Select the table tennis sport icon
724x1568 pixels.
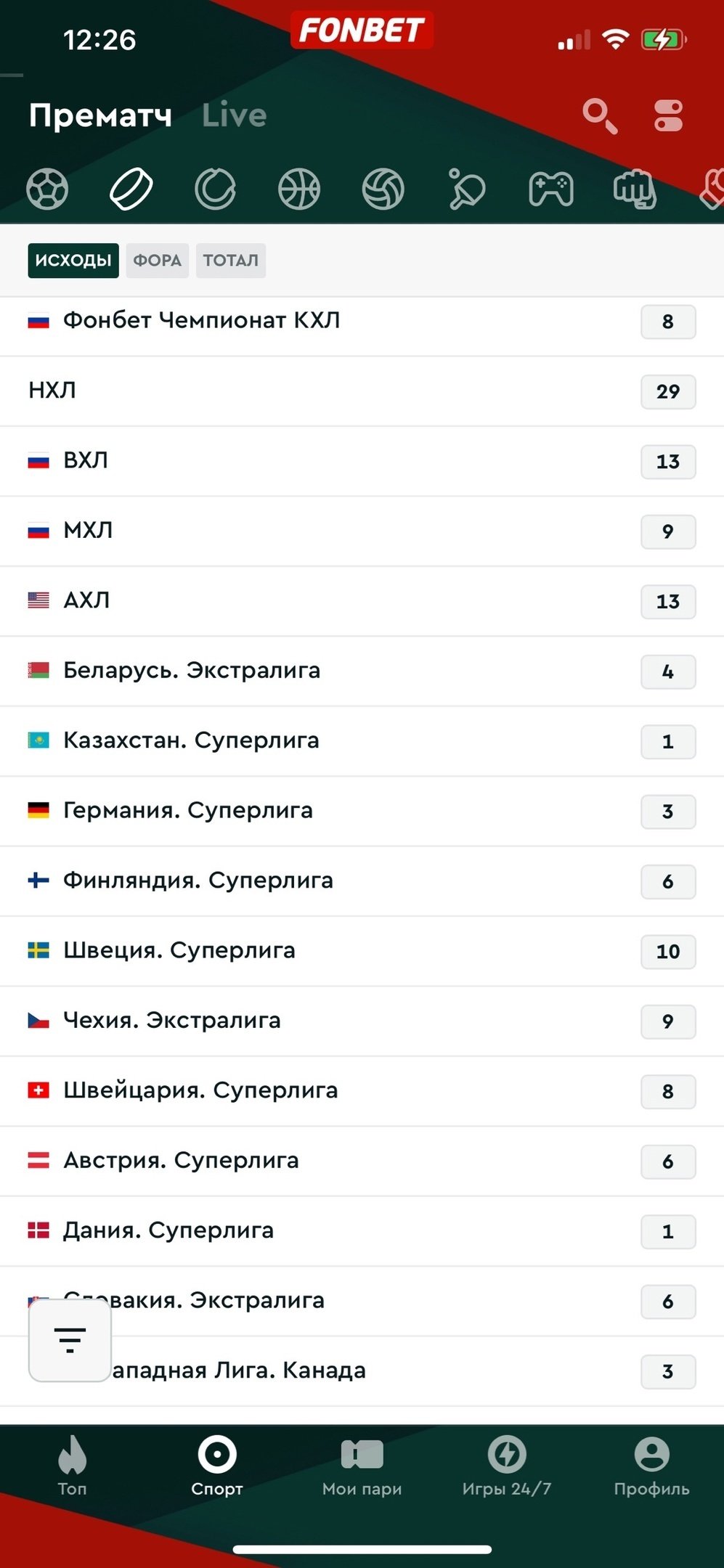point(467,189)
